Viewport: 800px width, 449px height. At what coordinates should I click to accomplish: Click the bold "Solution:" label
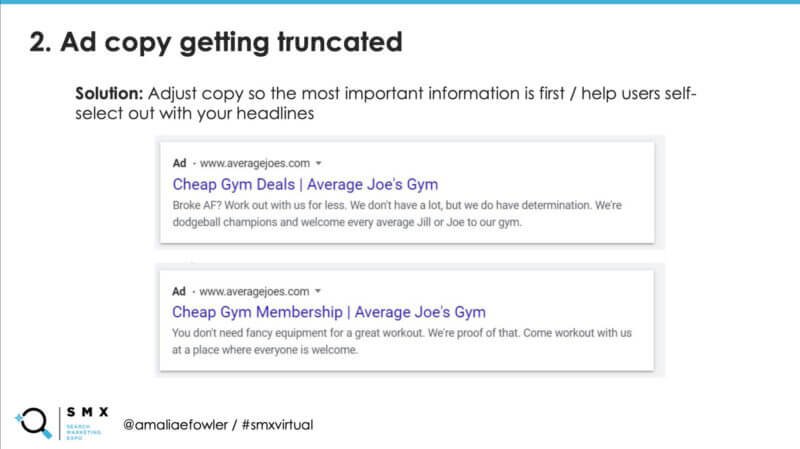(x=110, y=93)
